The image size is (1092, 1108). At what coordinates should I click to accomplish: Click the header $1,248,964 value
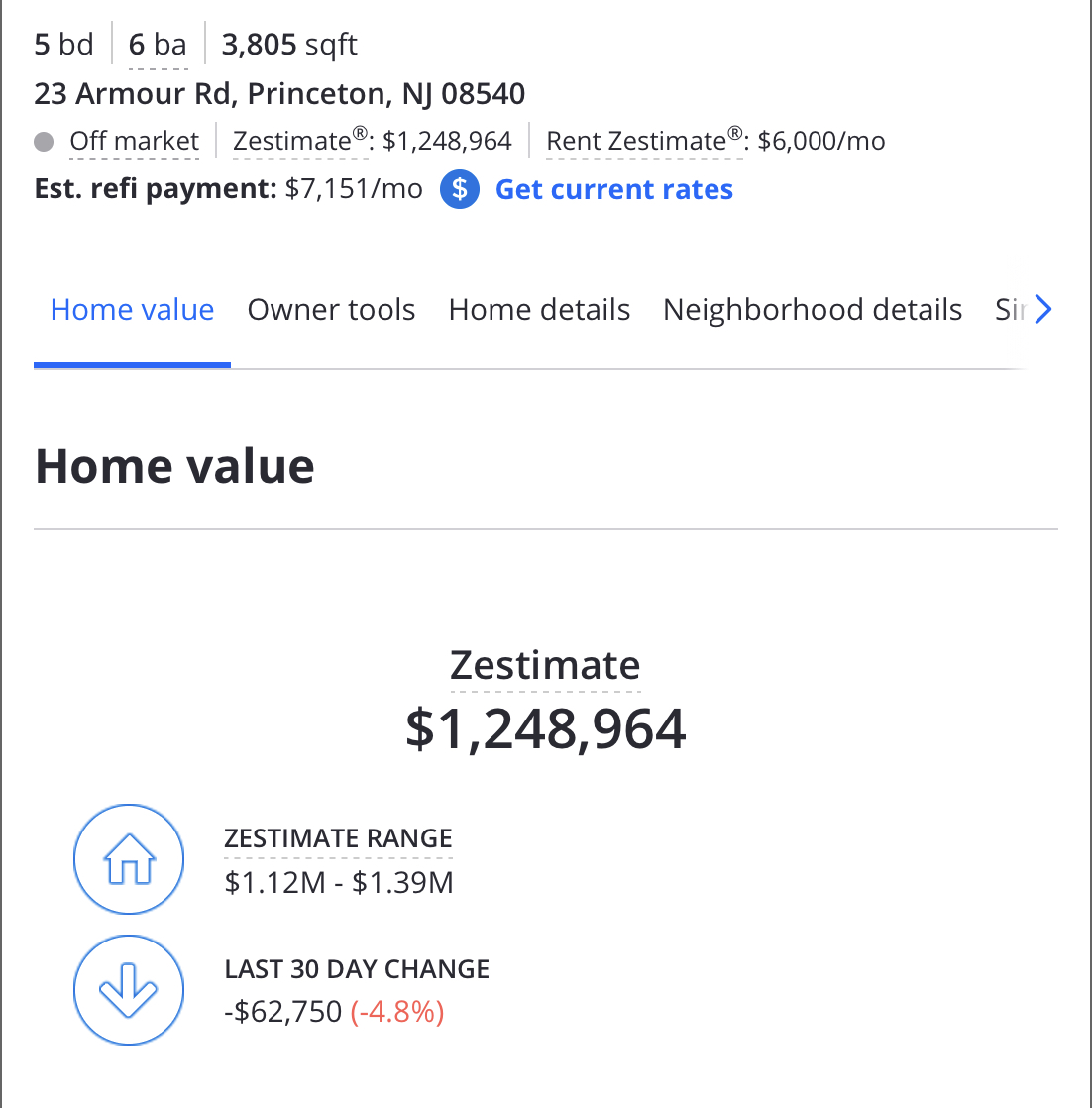[446, 142]
